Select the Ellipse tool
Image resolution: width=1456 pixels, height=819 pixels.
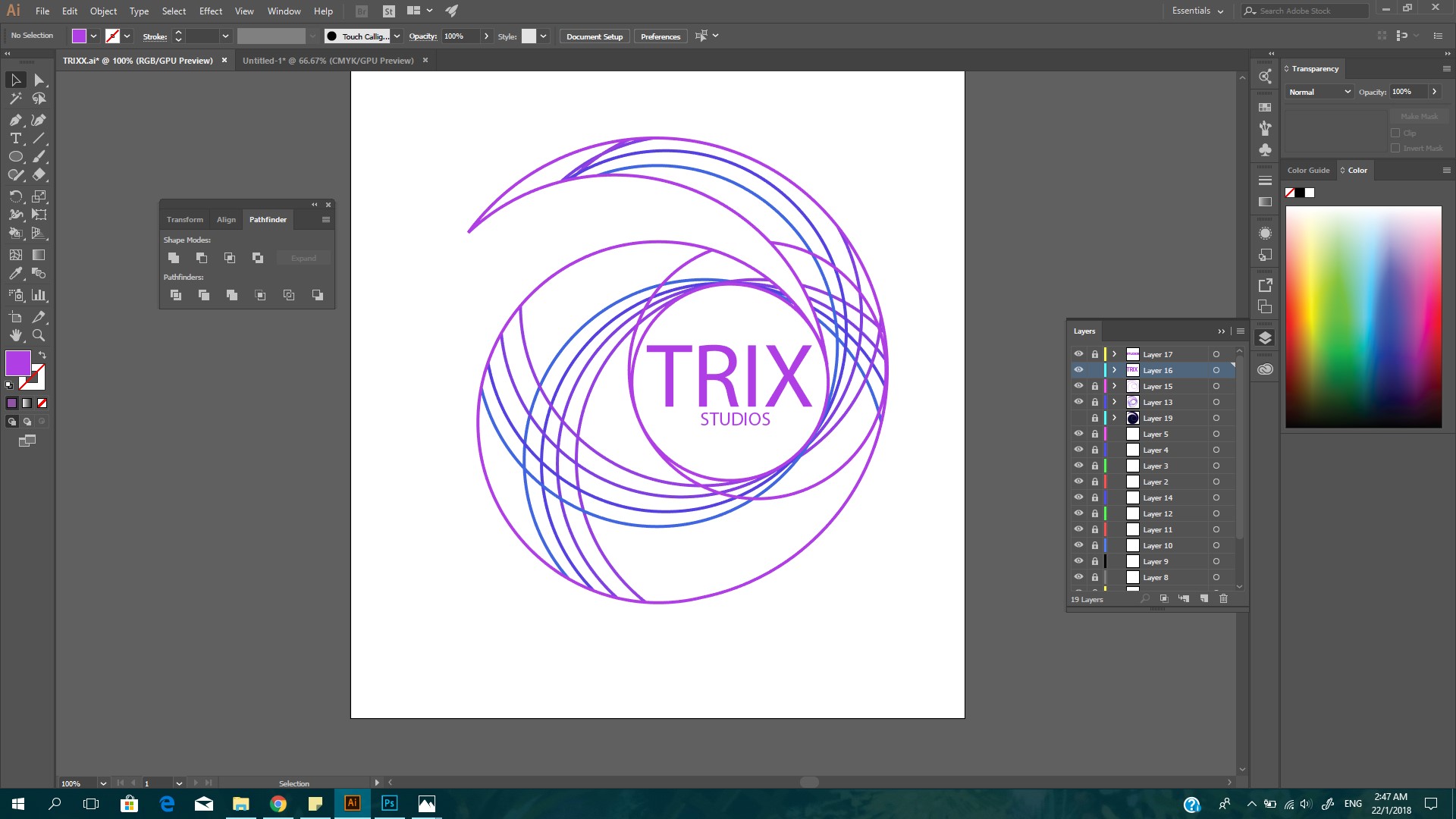(16, 156)
